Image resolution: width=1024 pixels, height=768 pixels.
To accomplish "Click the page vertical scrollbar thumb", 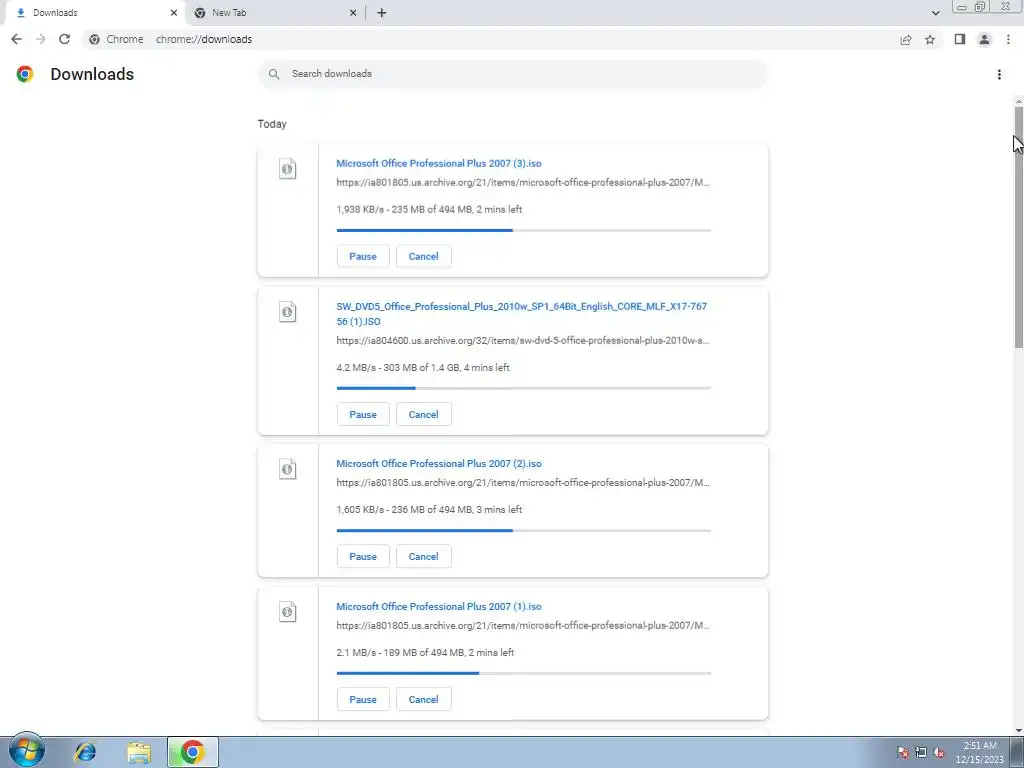I will (x=1019, y=227).
